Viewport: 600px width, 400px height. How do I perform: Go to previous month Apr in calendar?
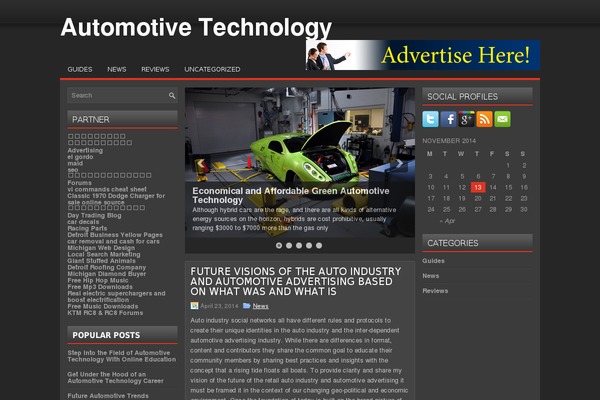(447, 221)
